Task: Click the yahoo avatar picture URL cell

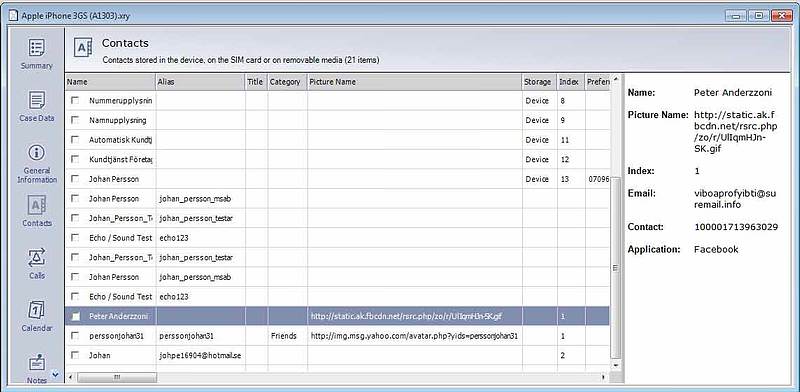Action: tap(414, 336)
